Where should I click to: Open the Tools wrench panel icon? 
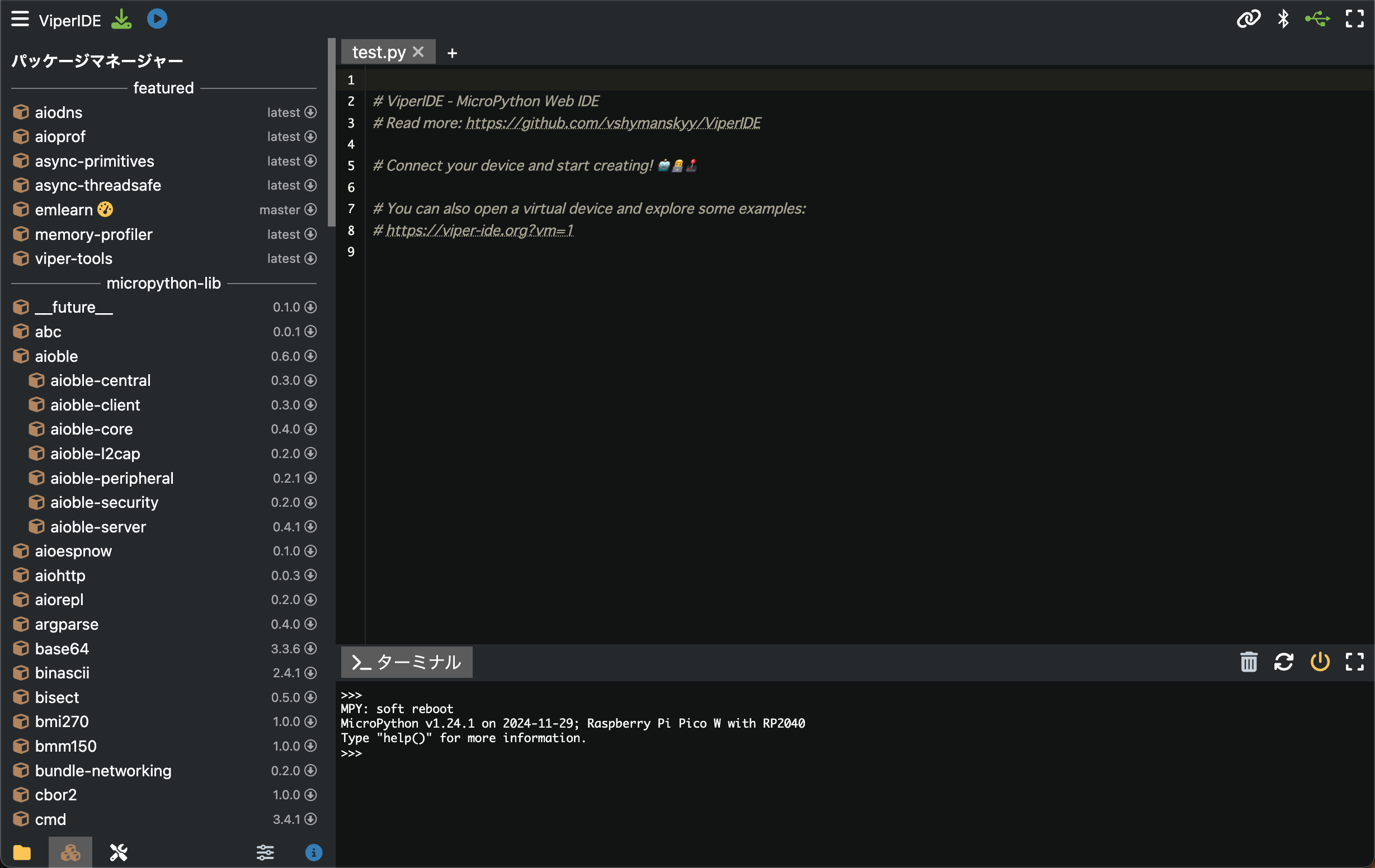pos(119,852)
